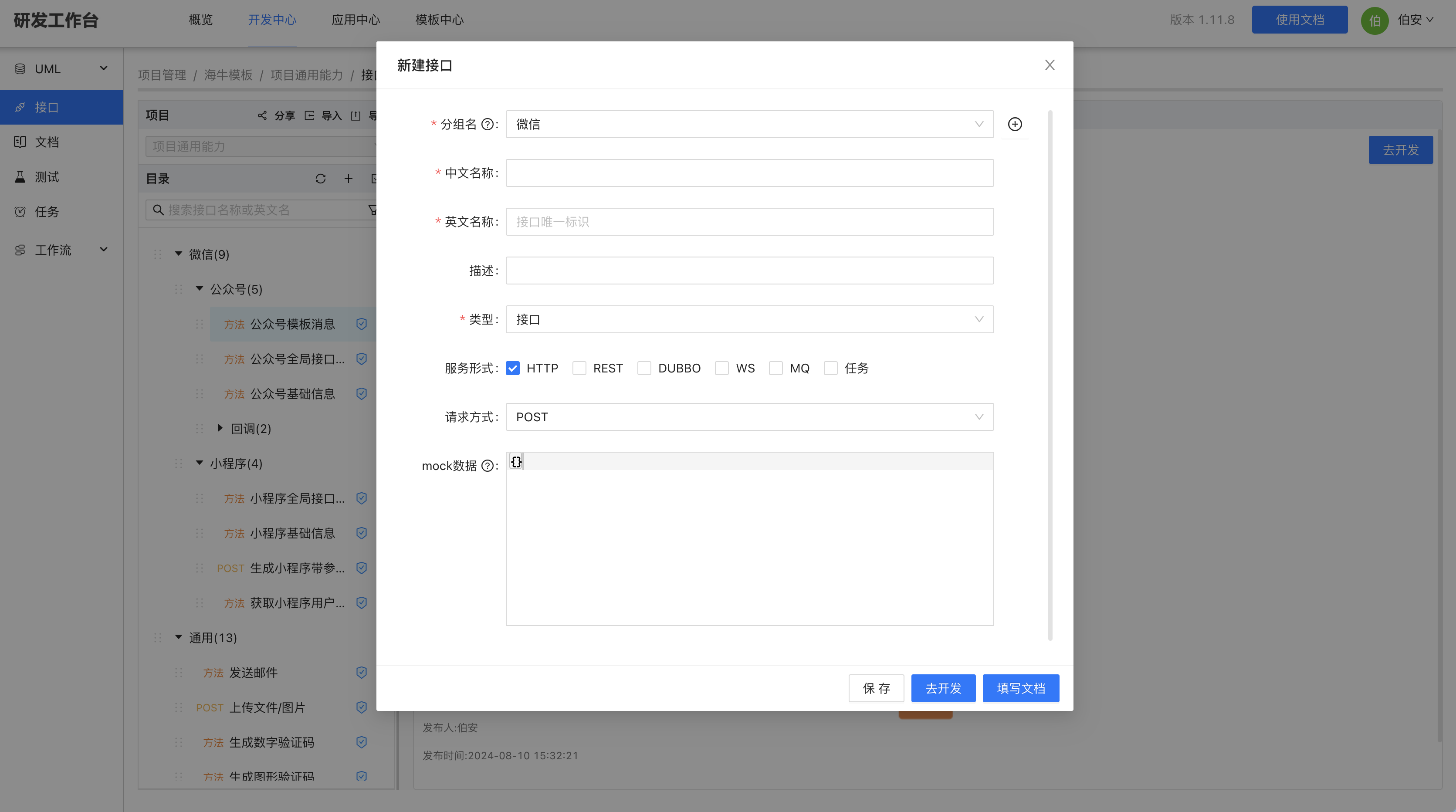Close the 新建接口 dialog
Viewport: 1456px width, 812px height.
(1050, 65)
